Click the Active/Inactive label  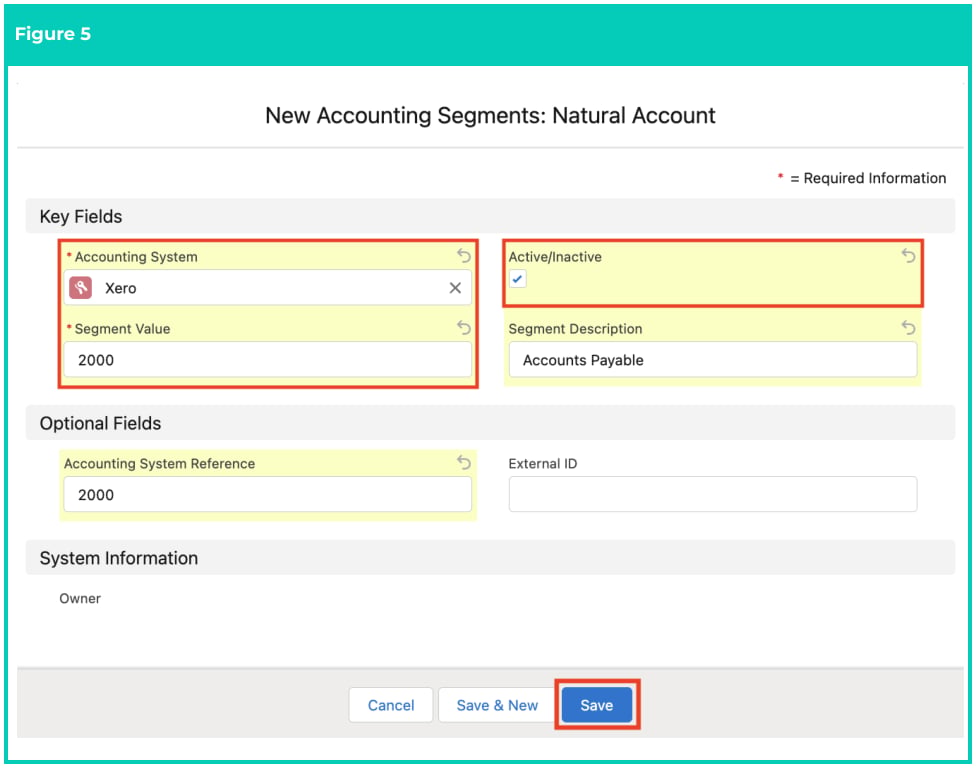555,256
